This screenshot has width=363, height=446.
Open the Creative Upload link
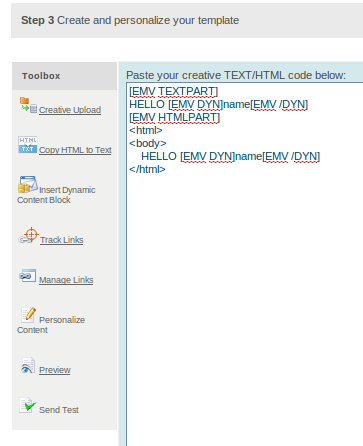coord(70,110)
